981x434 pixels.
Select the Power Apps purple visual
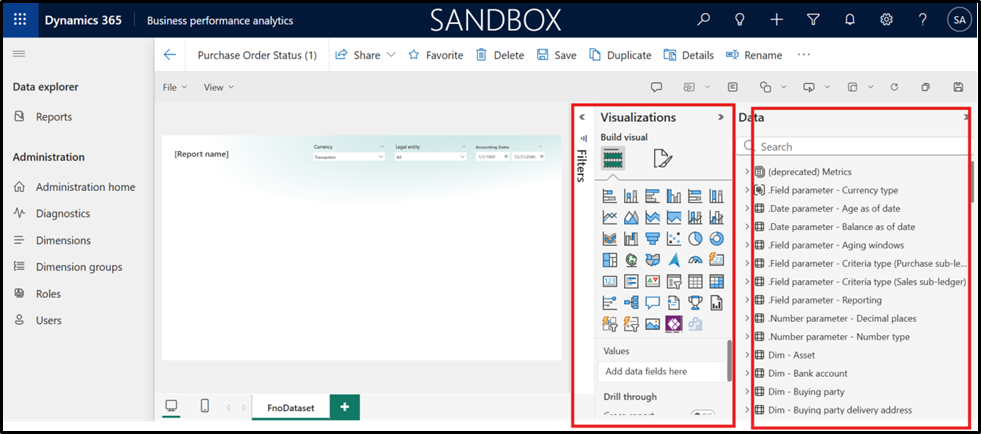click(x=674, y=324)
